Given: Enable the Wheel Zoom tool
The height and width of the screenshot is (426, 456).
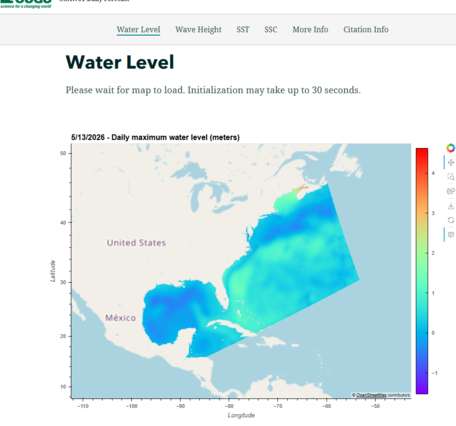Looking at the screenshot, I should coord(451,191).
